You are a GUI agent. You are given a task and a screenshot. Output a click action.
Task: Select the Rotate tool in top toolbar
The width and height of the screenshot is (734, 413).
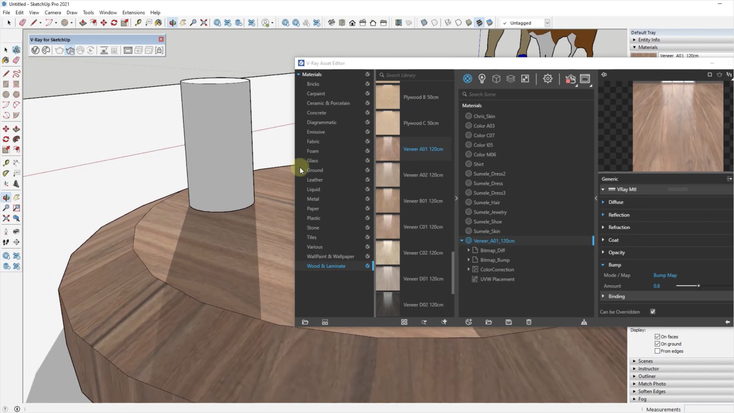pos(114,22)
